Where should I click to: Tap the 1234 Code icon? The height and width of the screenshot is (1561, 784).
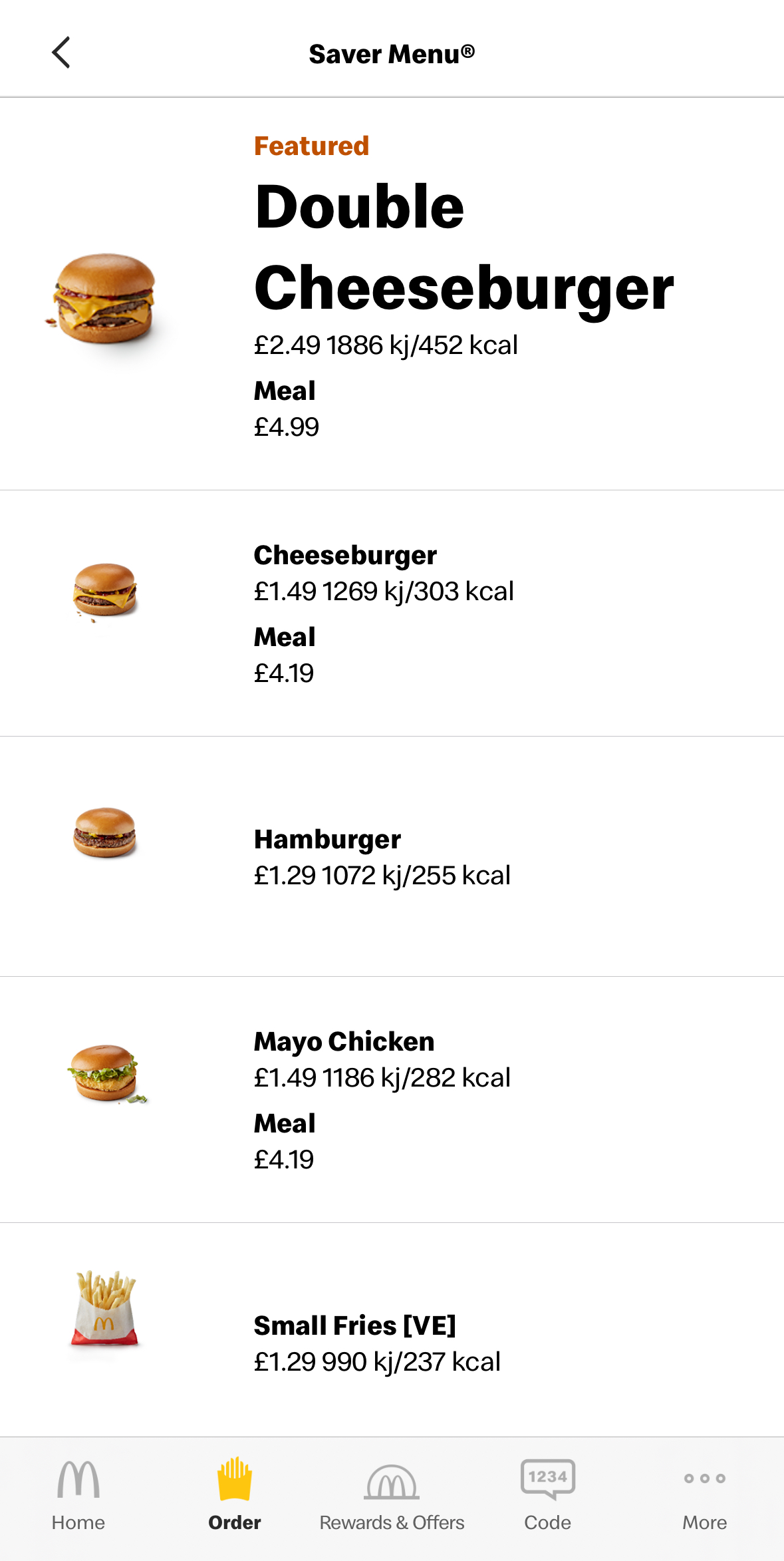tap(547, 1478)
